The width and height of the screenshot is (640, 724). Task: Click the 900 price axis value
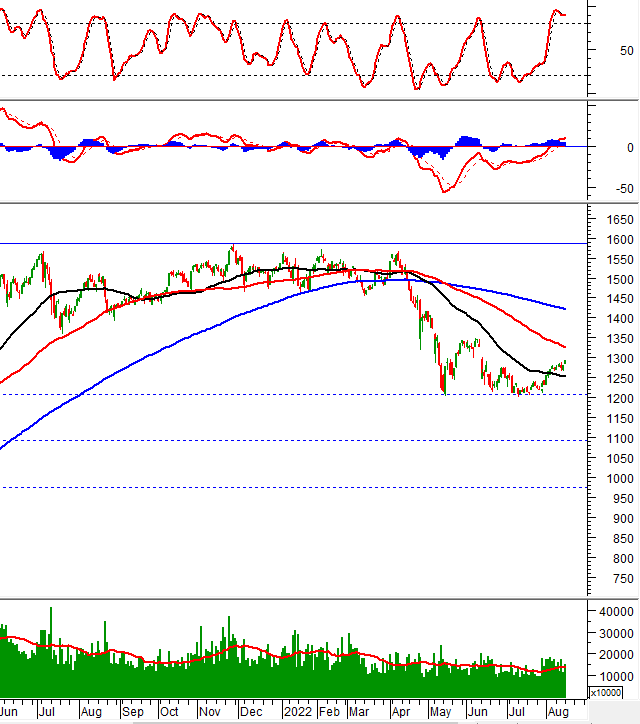coord(623,519)
